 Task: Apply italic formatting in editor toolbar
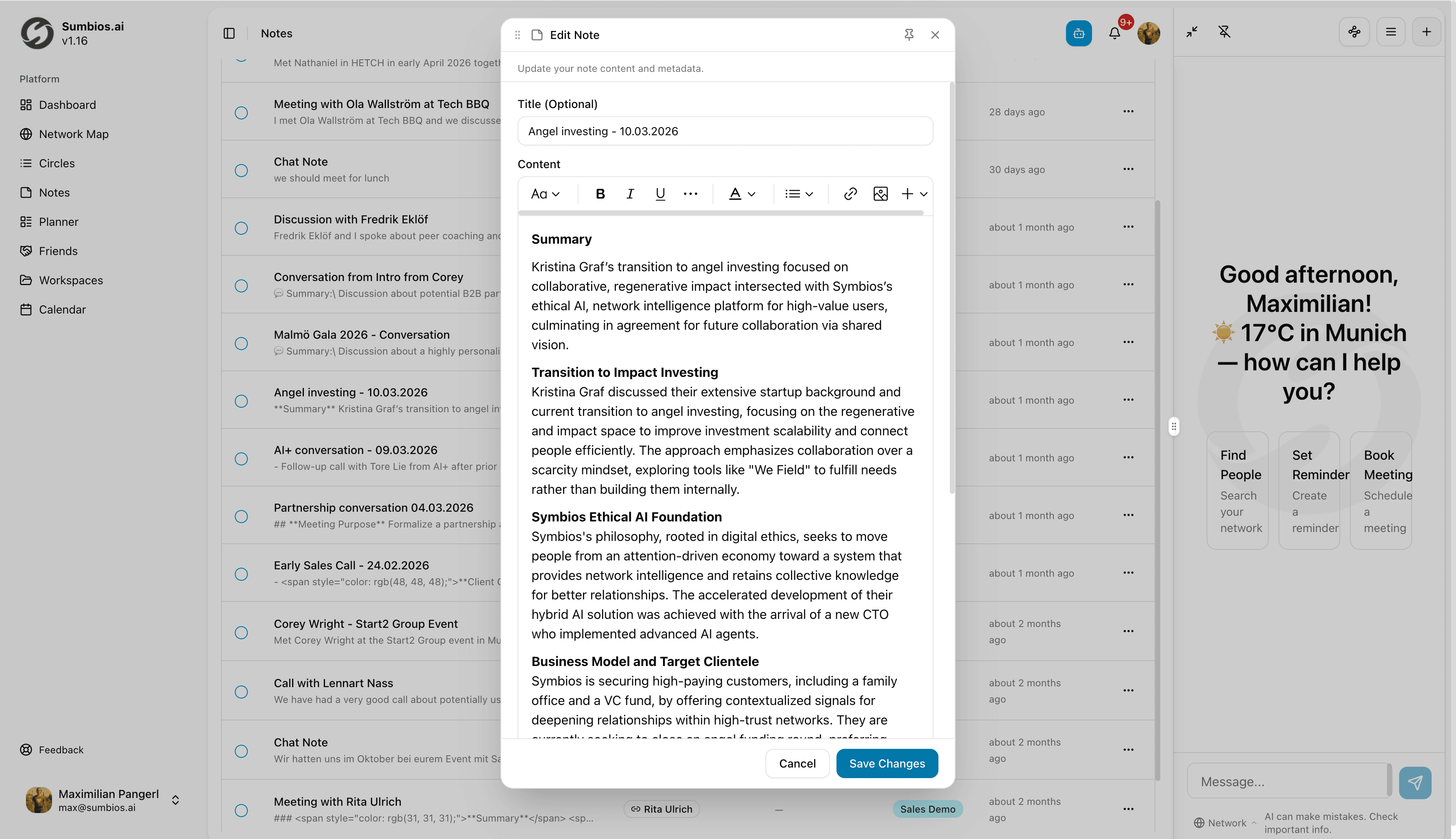pyautogui.click(x=630, y=194)
